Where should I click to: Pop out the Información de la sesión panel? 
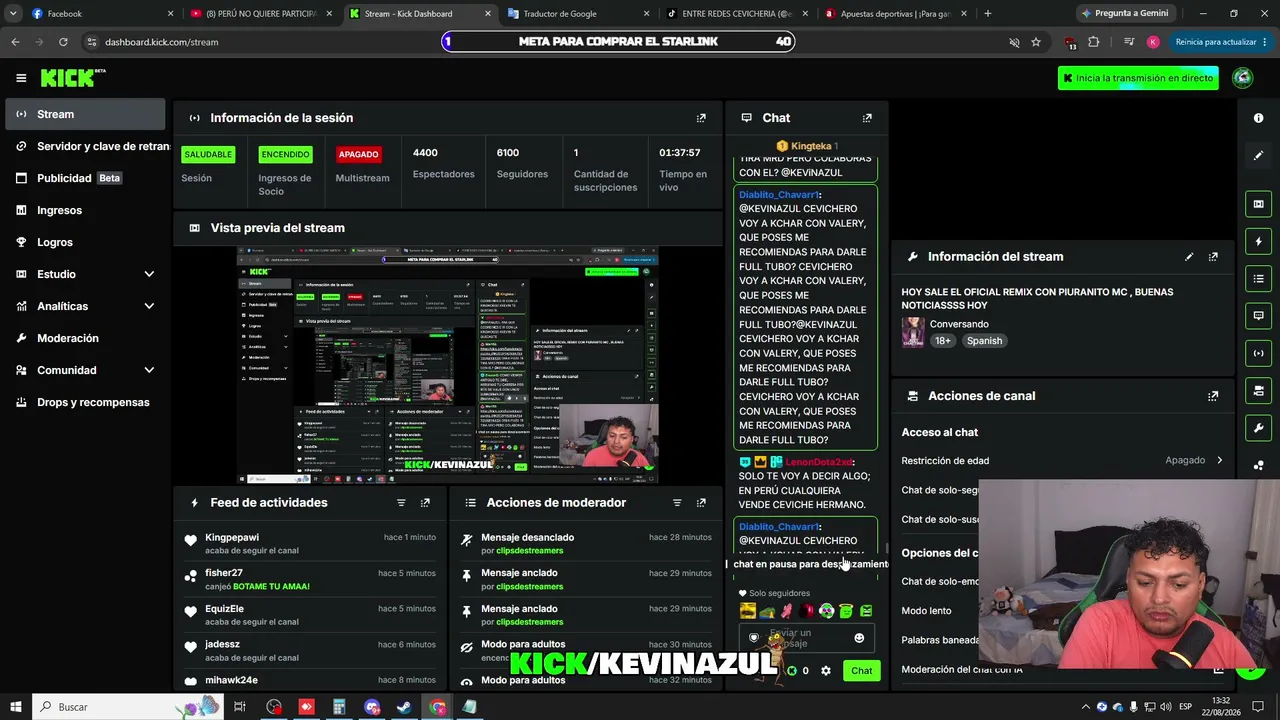tap(701, 118)
